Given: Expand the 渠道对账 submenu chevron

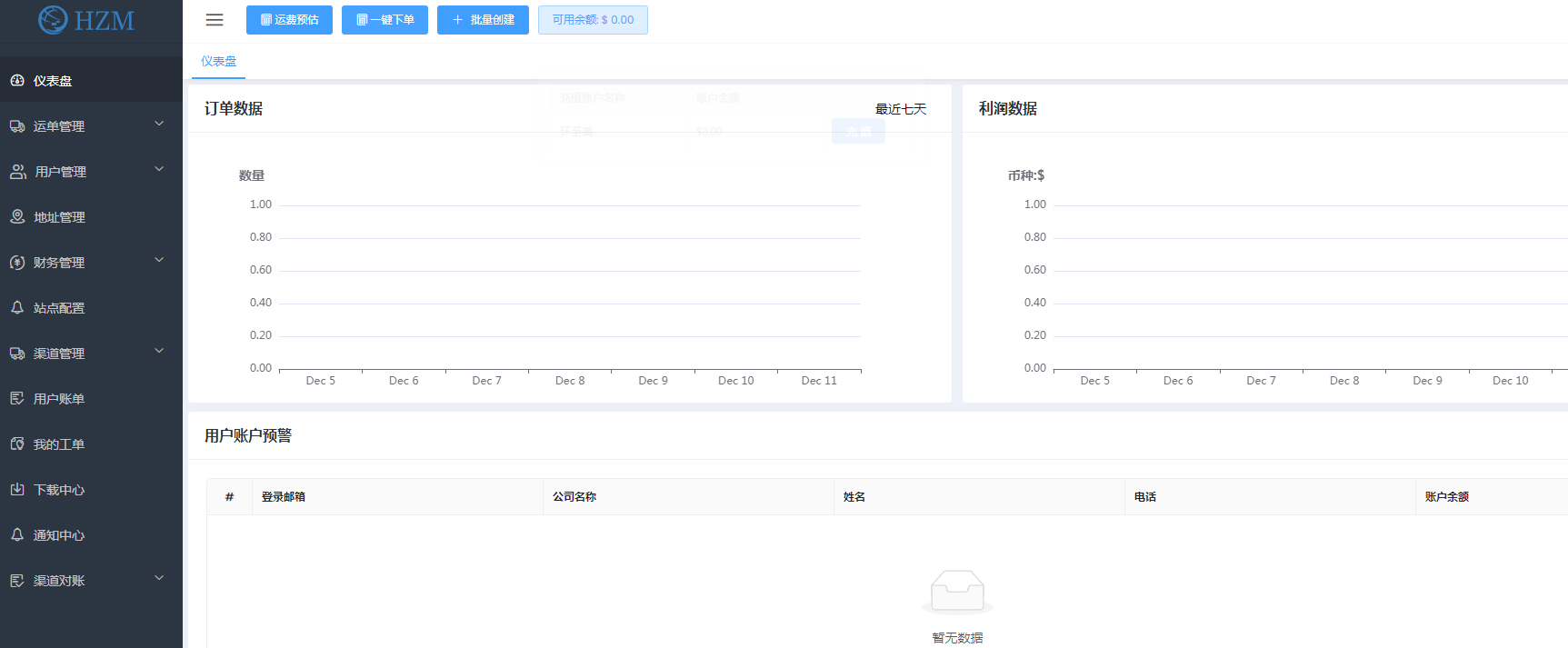Looking at the screenshot, I should tap(159, 579).
